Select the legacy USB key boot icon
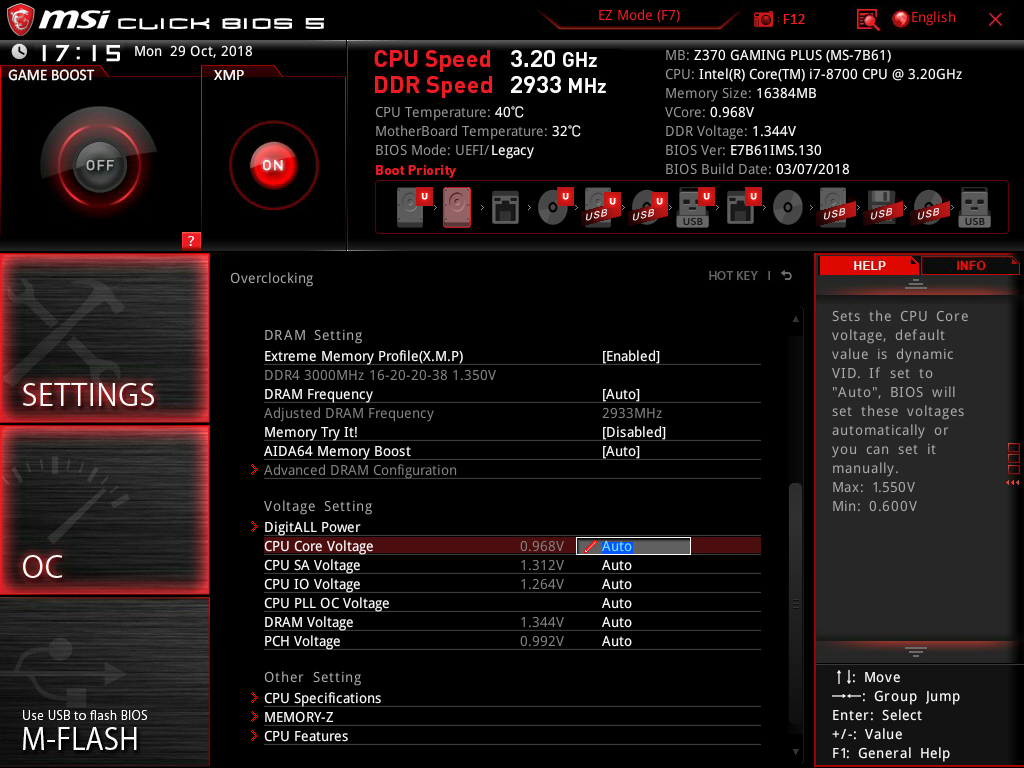The height and width of the screenshot is (768, 1024). (x=974, y=208)
